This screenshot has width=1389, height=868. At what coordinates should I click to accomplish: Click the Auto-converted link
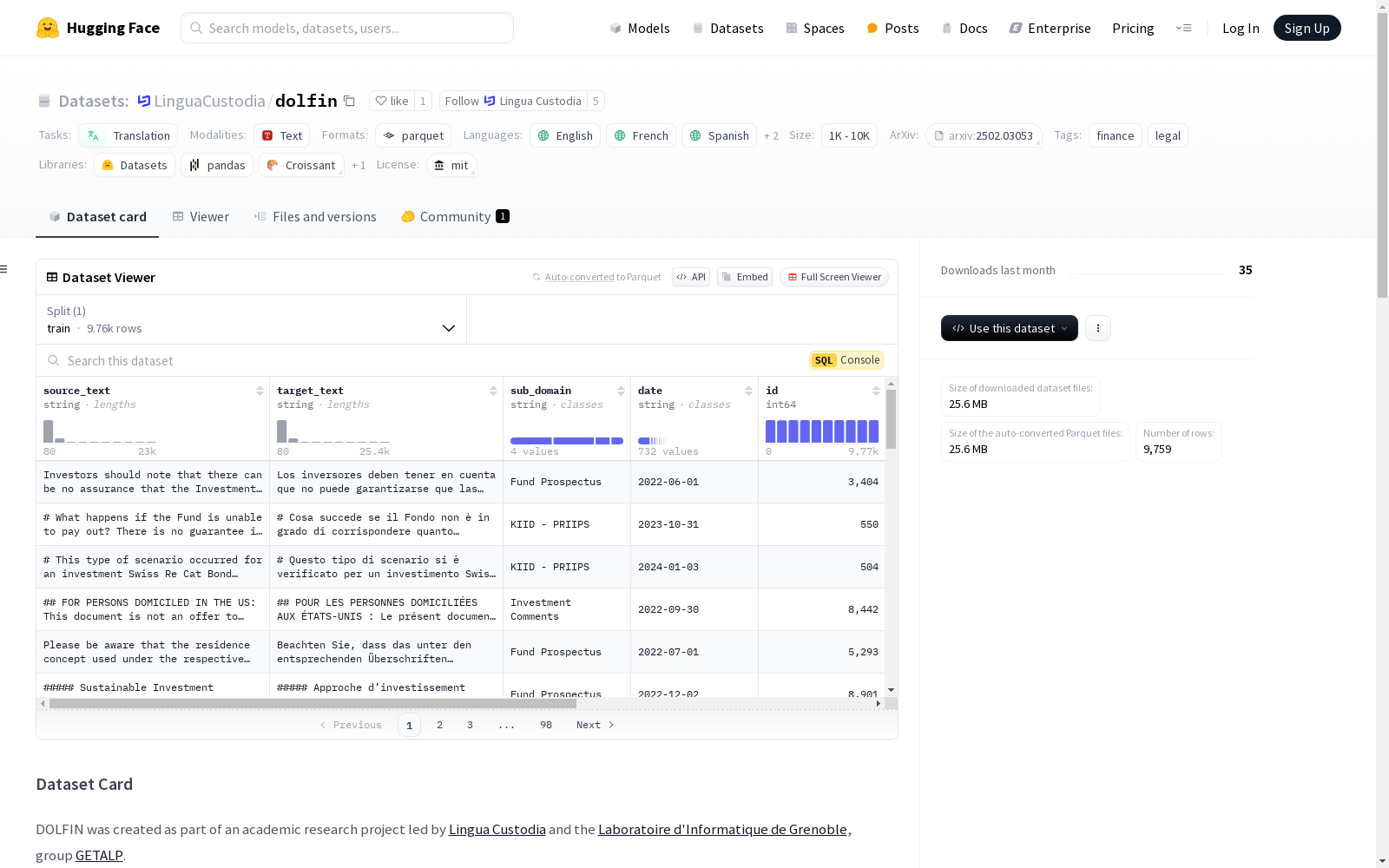point(580,277)
